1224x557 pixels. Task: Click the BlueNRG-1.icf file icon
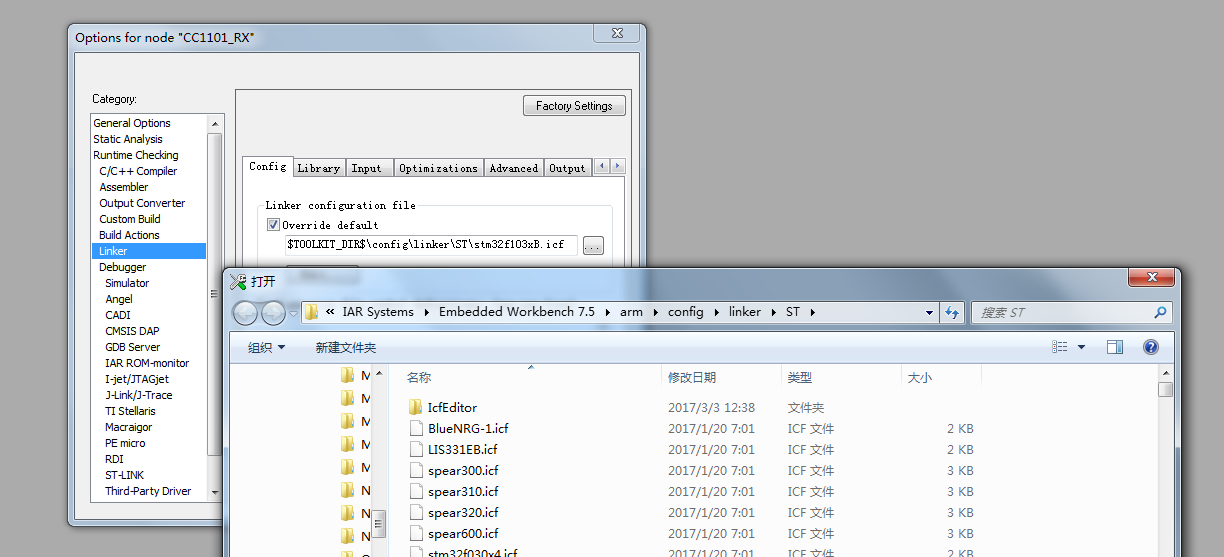point(416,428)
